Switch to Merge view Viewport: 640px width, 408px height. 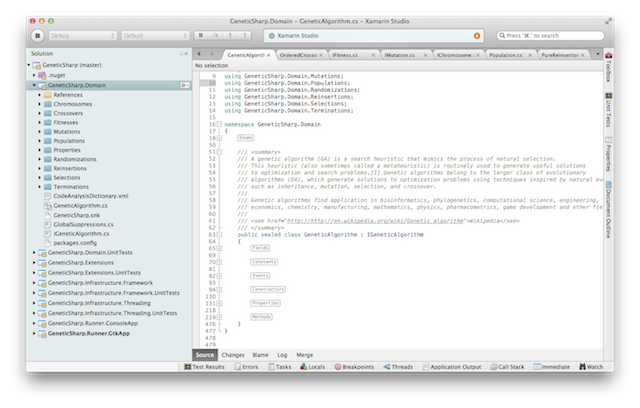tap(304, 355)
